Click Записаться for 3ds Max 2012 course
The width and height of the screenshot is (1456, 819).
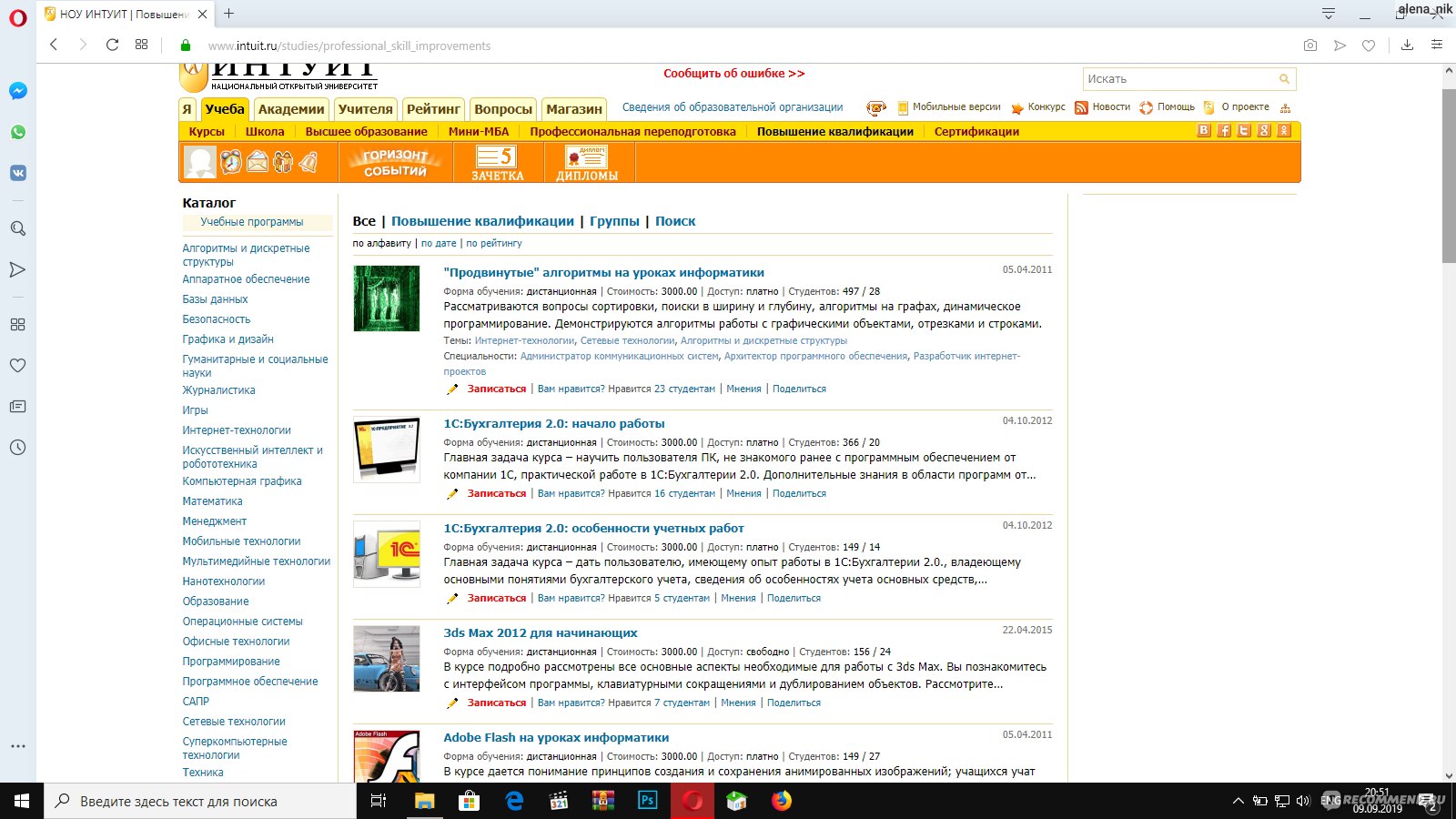coord(497,703)
